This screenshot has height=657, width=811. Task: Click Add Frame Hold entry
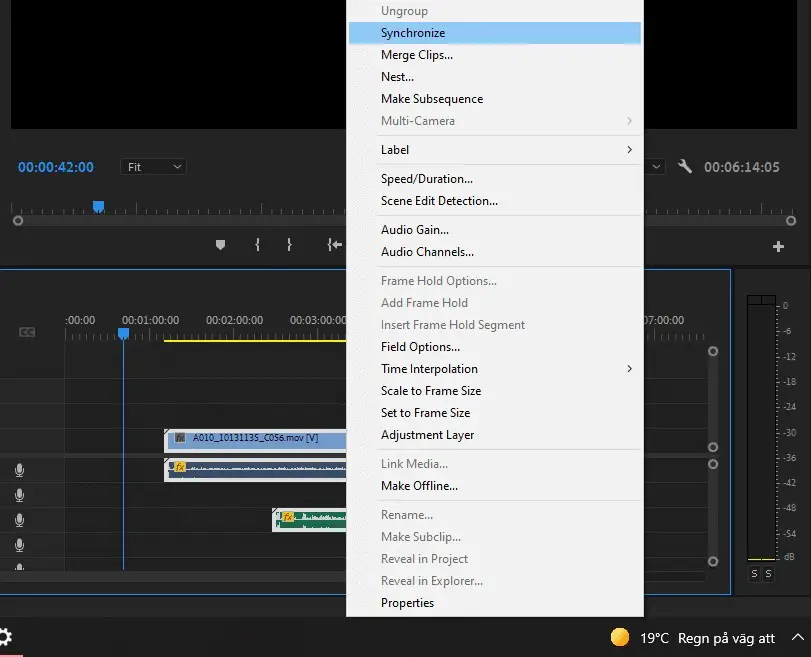[x=495, y=303]
